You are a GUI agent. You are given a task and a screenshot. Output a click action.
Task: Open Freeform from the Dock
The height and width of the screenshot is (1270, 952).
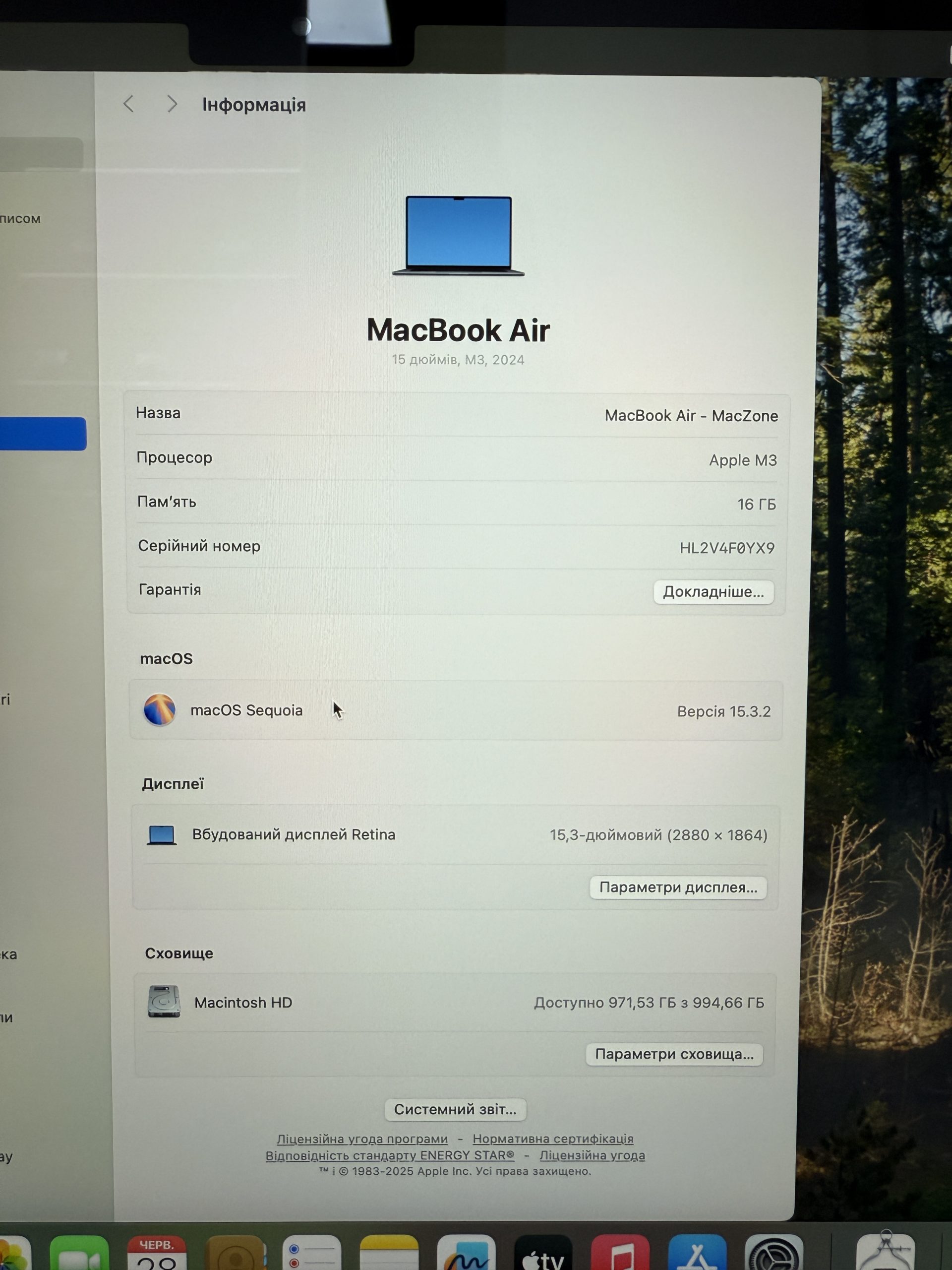point(466,1253)
